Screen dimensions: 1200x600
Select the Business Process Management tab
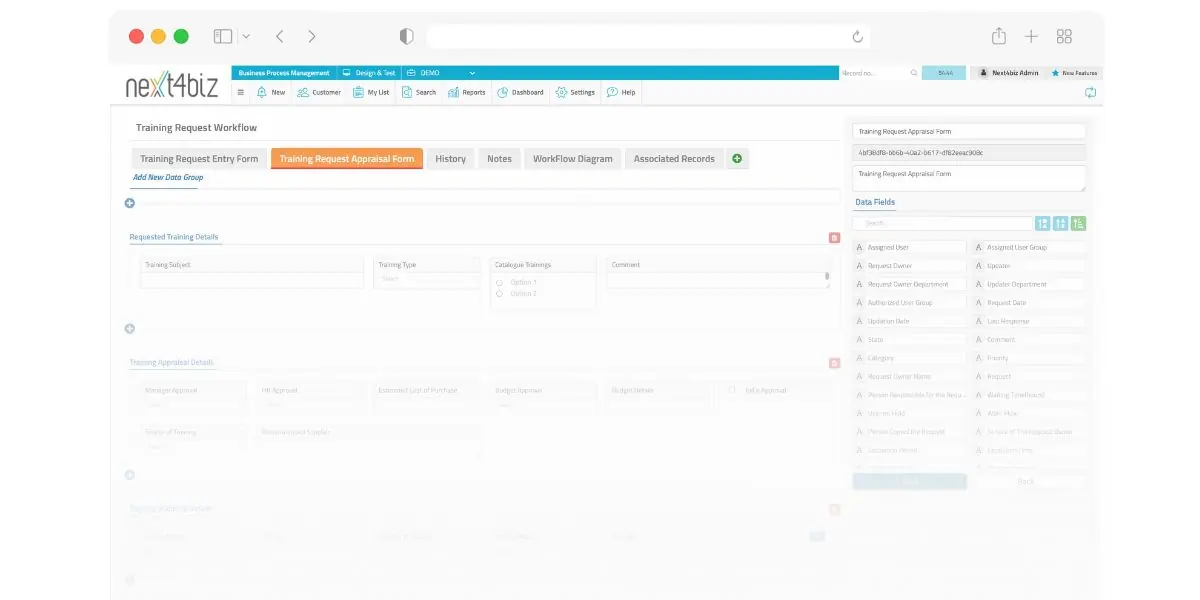pos(284,73)
